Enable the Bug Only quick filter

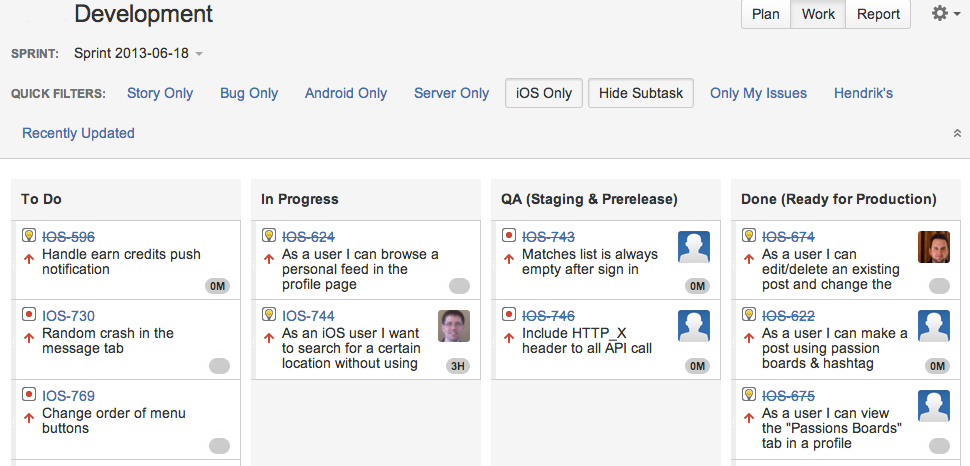pyautogui.click(x=249, y=93)
